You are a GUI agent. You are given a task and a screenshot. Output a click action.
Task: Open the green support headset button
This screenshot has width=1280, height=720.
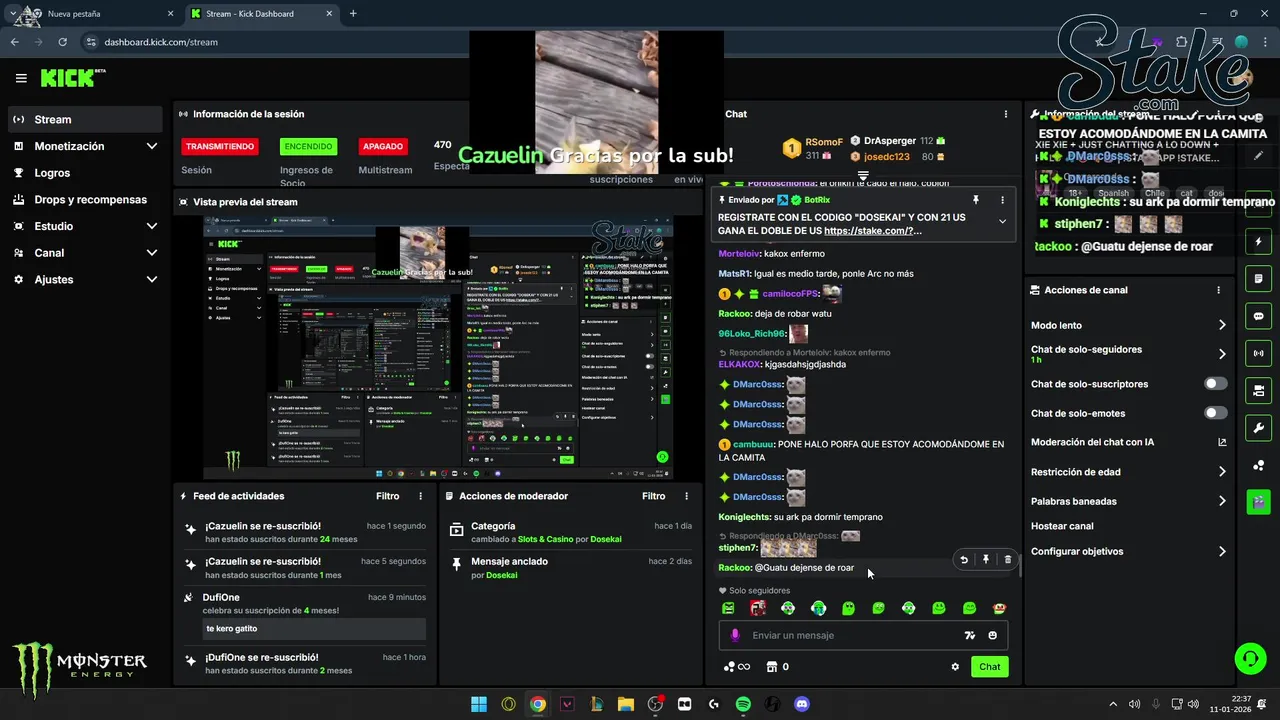pos(1250,658)
